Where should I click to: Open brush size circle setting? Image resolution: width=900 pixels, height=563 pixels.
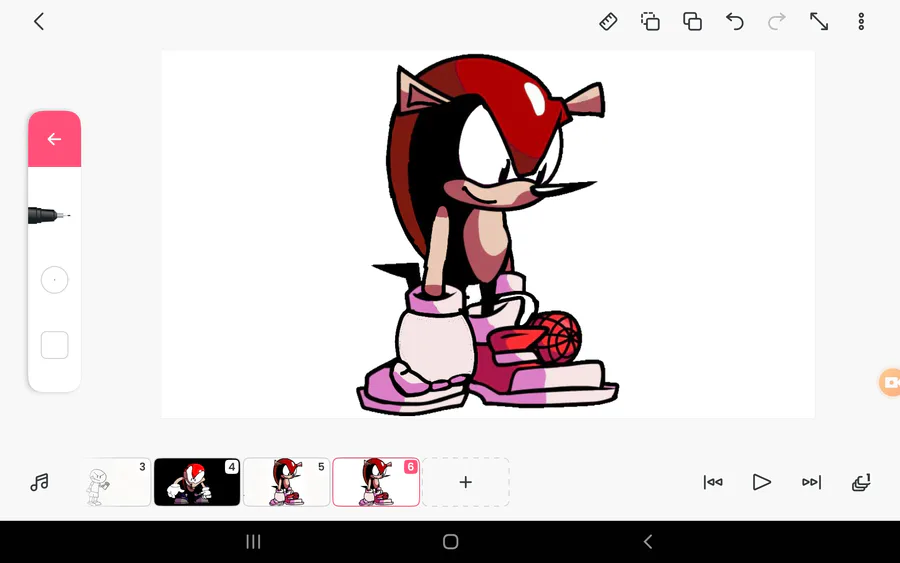55,280
